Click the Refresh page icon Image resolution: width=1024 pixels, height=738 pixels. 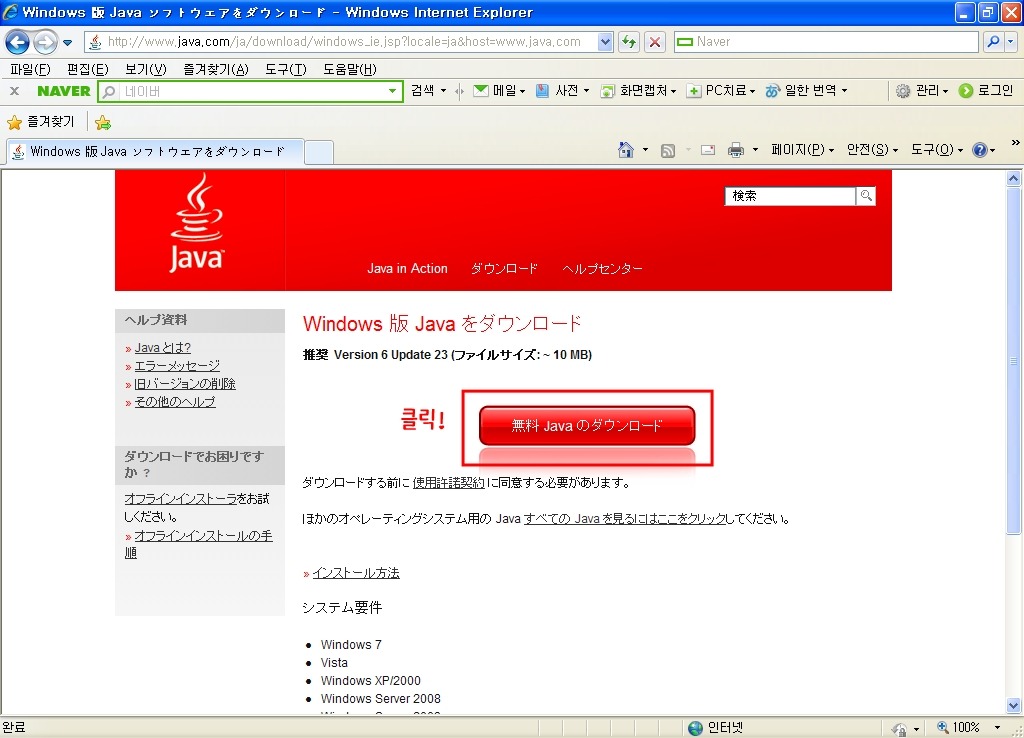(629, 42)
